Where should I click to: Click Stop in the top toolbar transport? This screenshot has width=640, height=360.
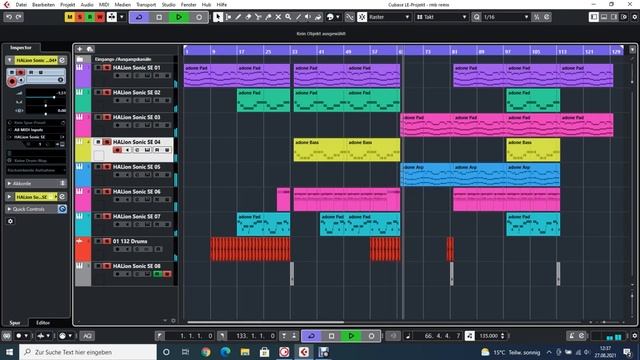159,17
